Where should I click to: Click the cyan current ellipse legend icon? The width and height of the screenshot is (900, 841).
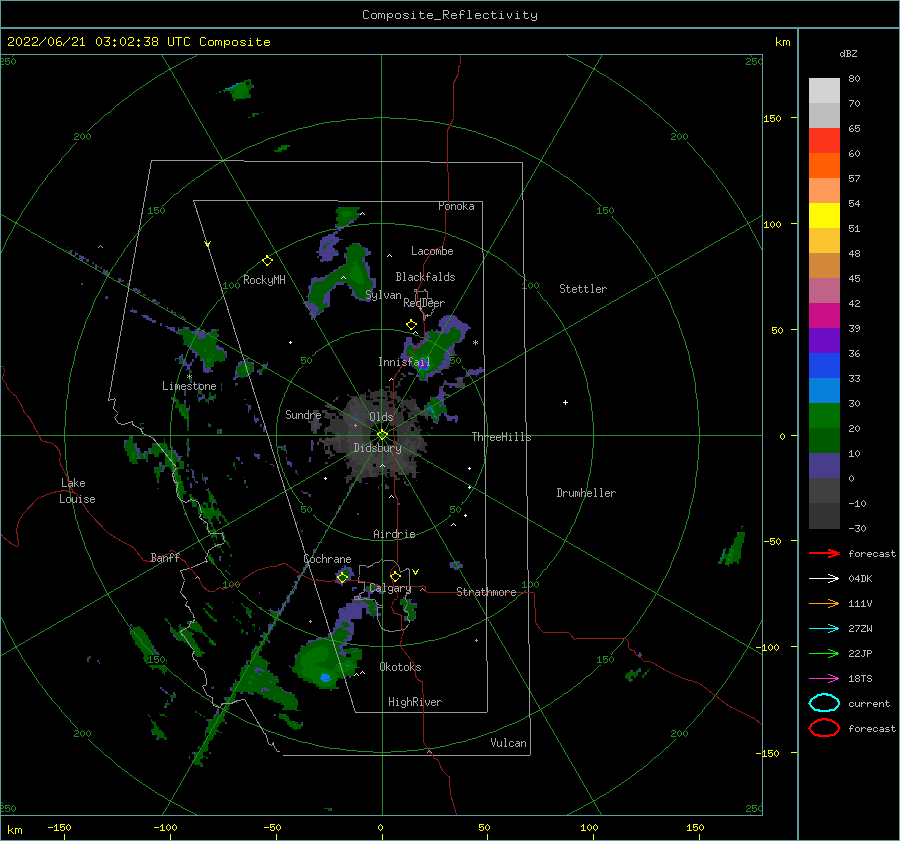click(824, 703)
